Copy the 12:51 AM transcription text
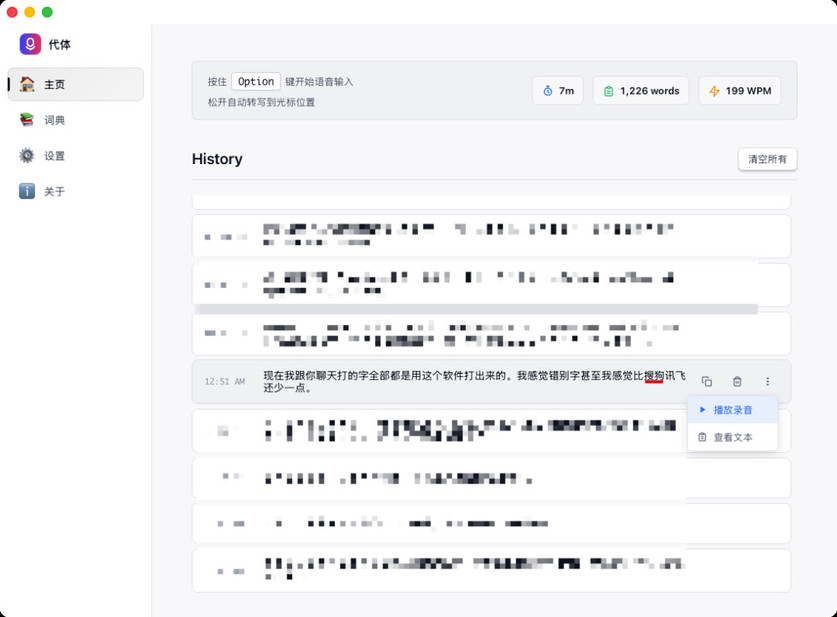The height and width of the screenshot is (617, 837). pyautogui.click(x=706, y=382)
